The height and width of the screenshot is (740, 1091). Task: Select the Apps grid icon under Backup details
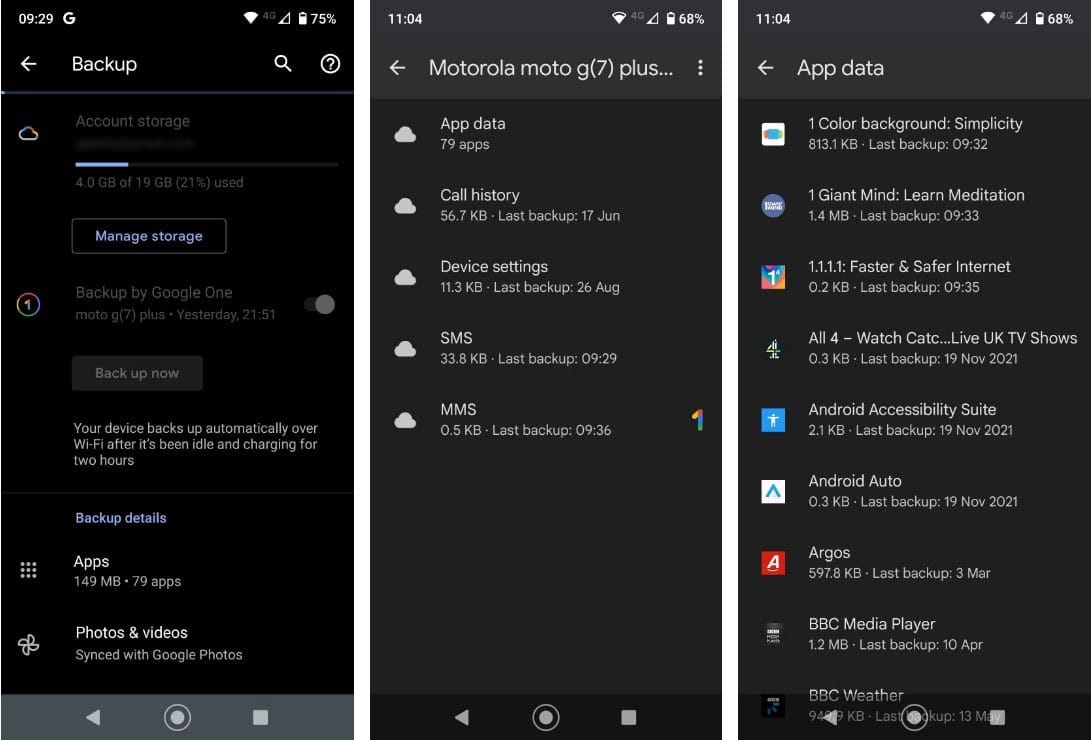pyautogui.click(x=28, y=570)
